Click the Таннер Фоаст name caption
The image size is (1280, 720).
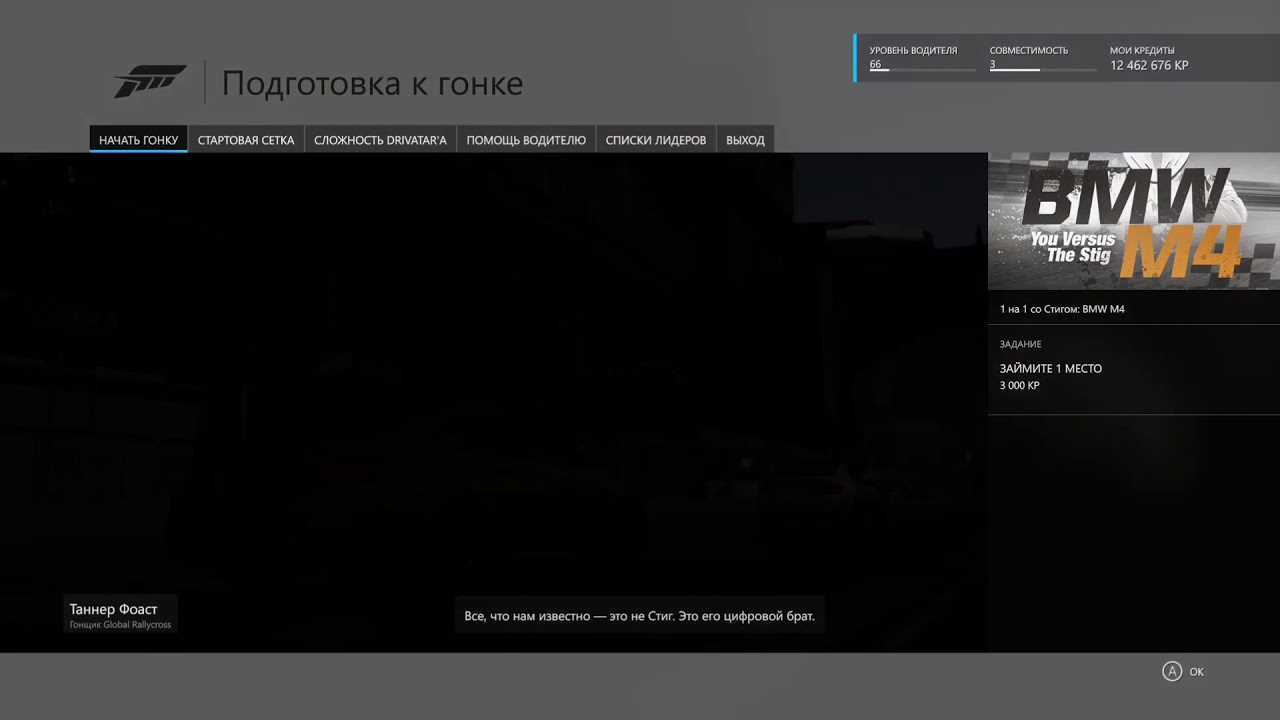(x=113, y=609)
